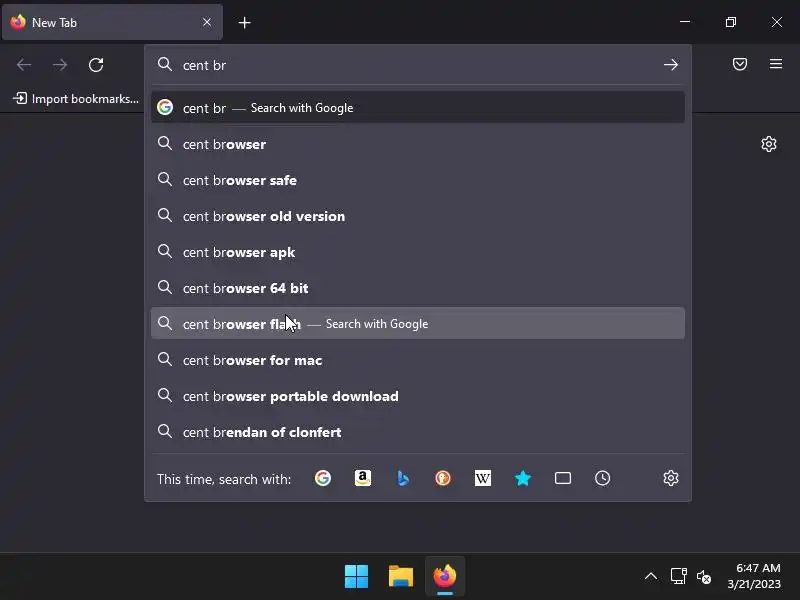This screenshot has width=800, height=600.
Task: Go back one page
Action: (x=24, y=65)
